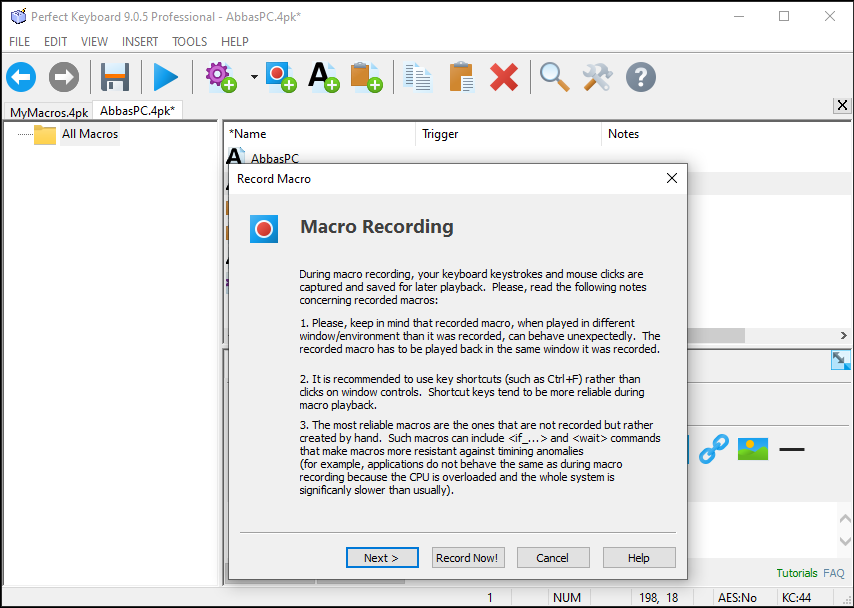The image size is (854, 608).
Task: Open the TOOLS menu
Action: (190, 41)
